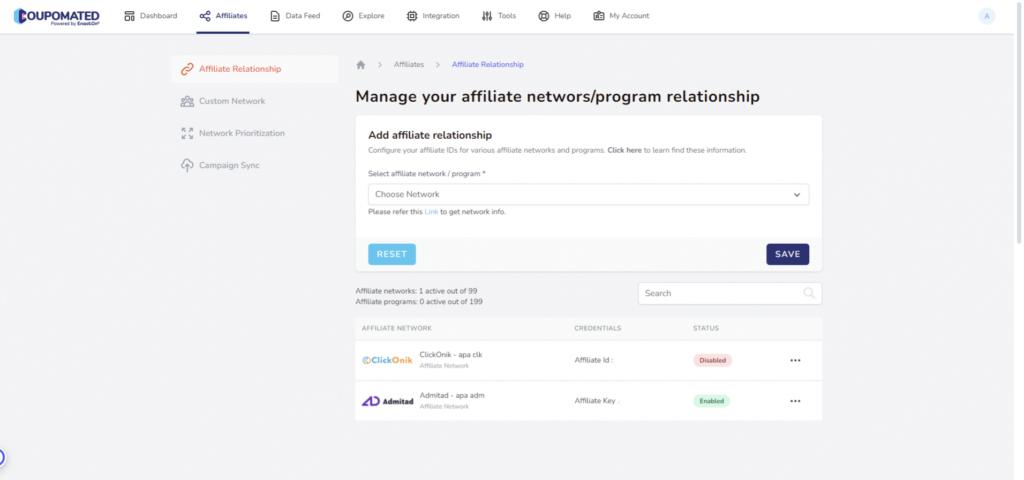Click the CREDENTIALS column header
Image resolution: width=1024 pixels, height=480 pixels.
tap(598, 328)
